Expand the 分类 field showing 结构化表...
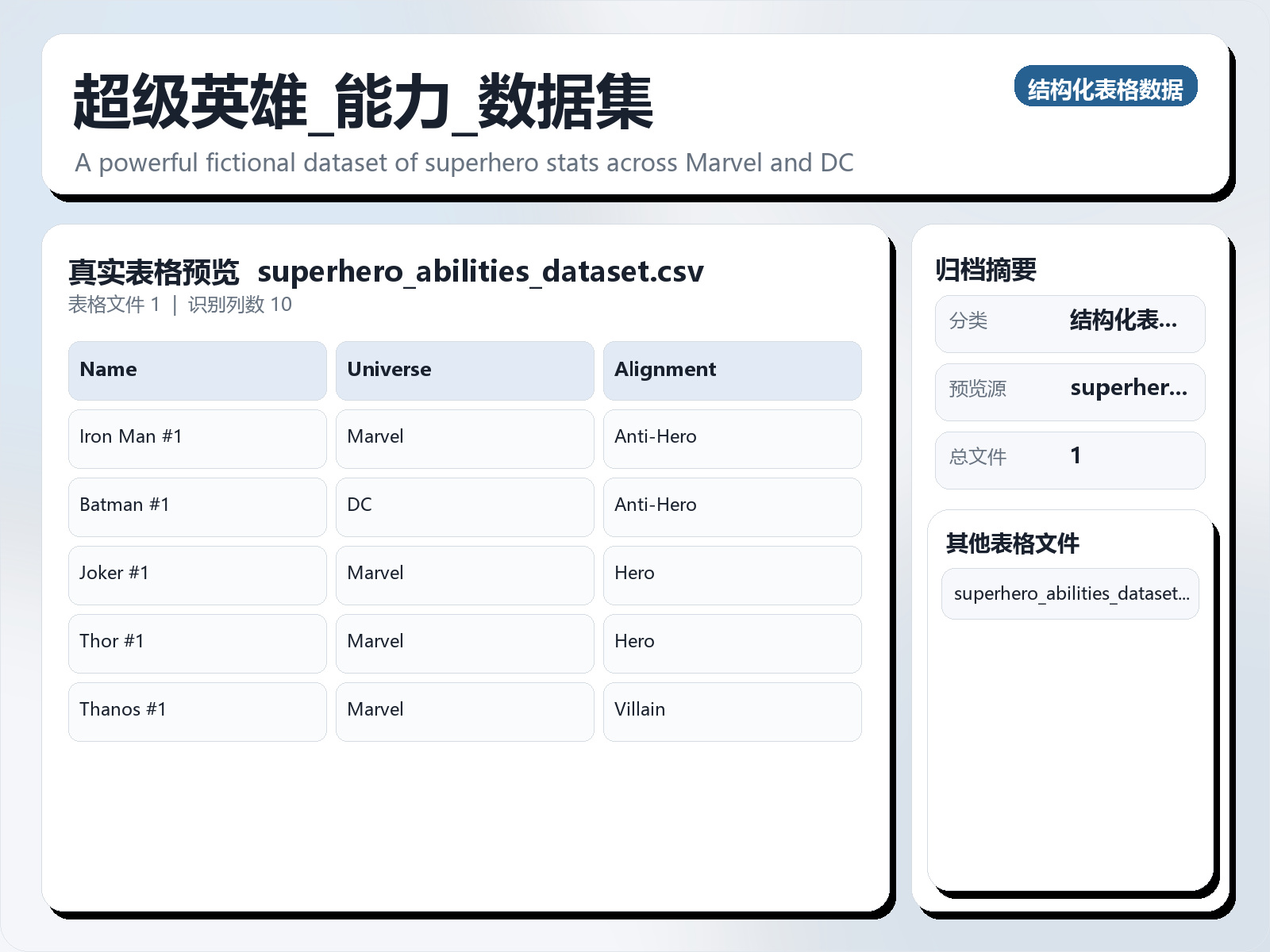1270x952 pixels. coord(1070,323)
